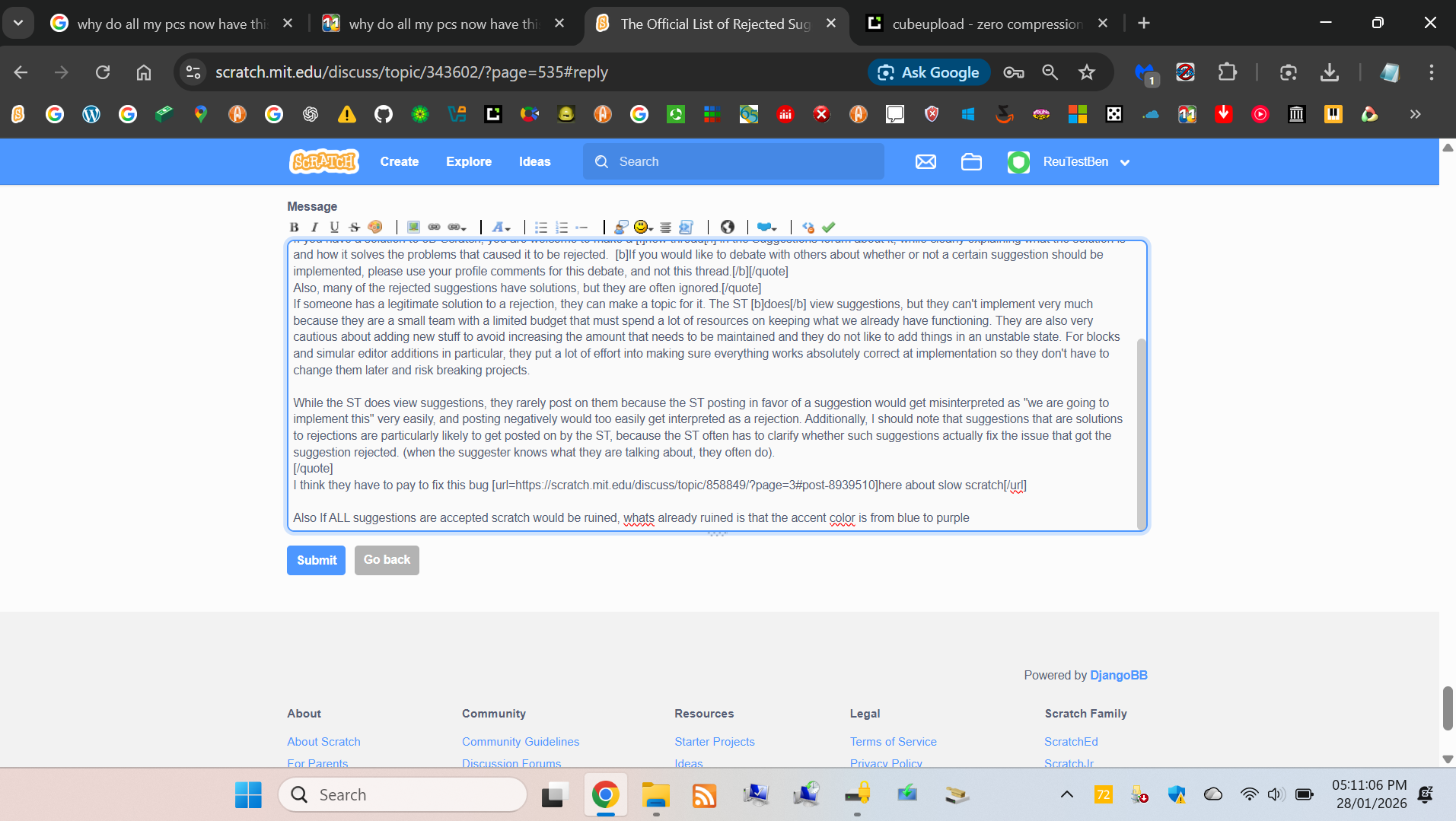Add a bulleted list to message
This screenshot has height=821, width=1456.
click(540, 227)
